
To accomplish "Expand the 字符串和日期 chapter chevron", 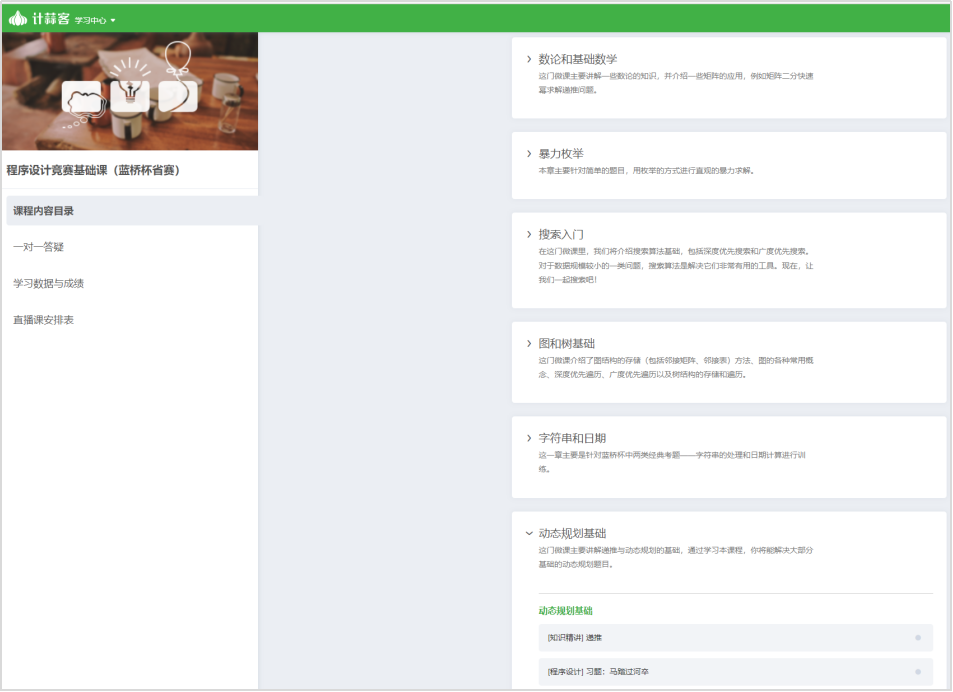I will 529,438.
